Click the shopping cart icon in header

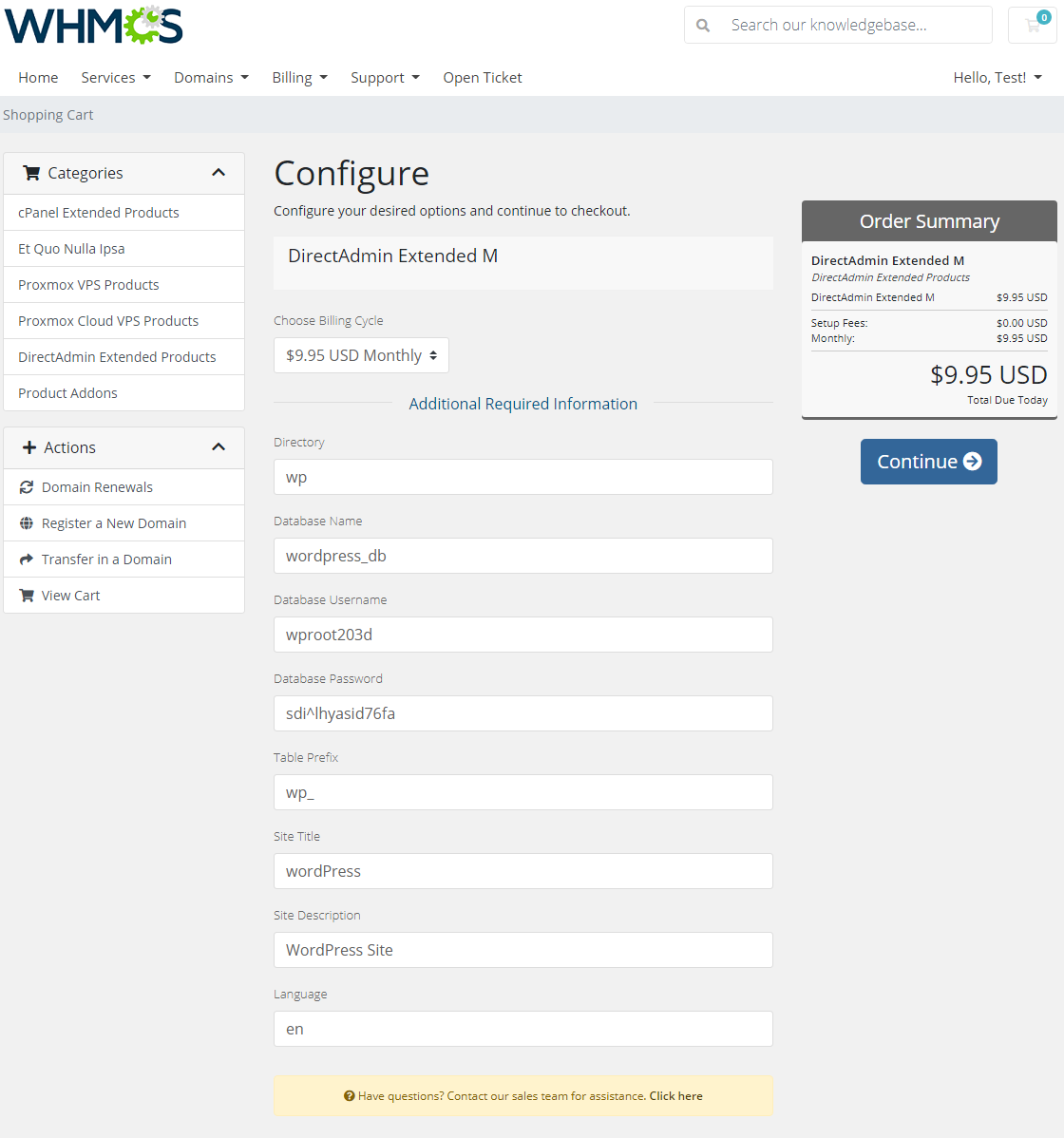1033,26
